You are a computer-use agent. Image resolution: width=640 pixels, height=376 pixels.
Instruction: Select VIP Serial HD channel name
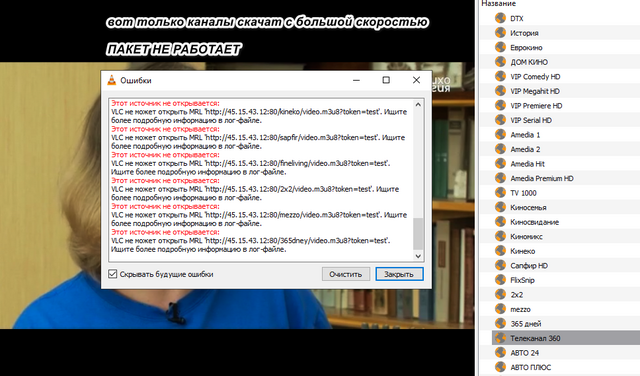tap(531, 120)
